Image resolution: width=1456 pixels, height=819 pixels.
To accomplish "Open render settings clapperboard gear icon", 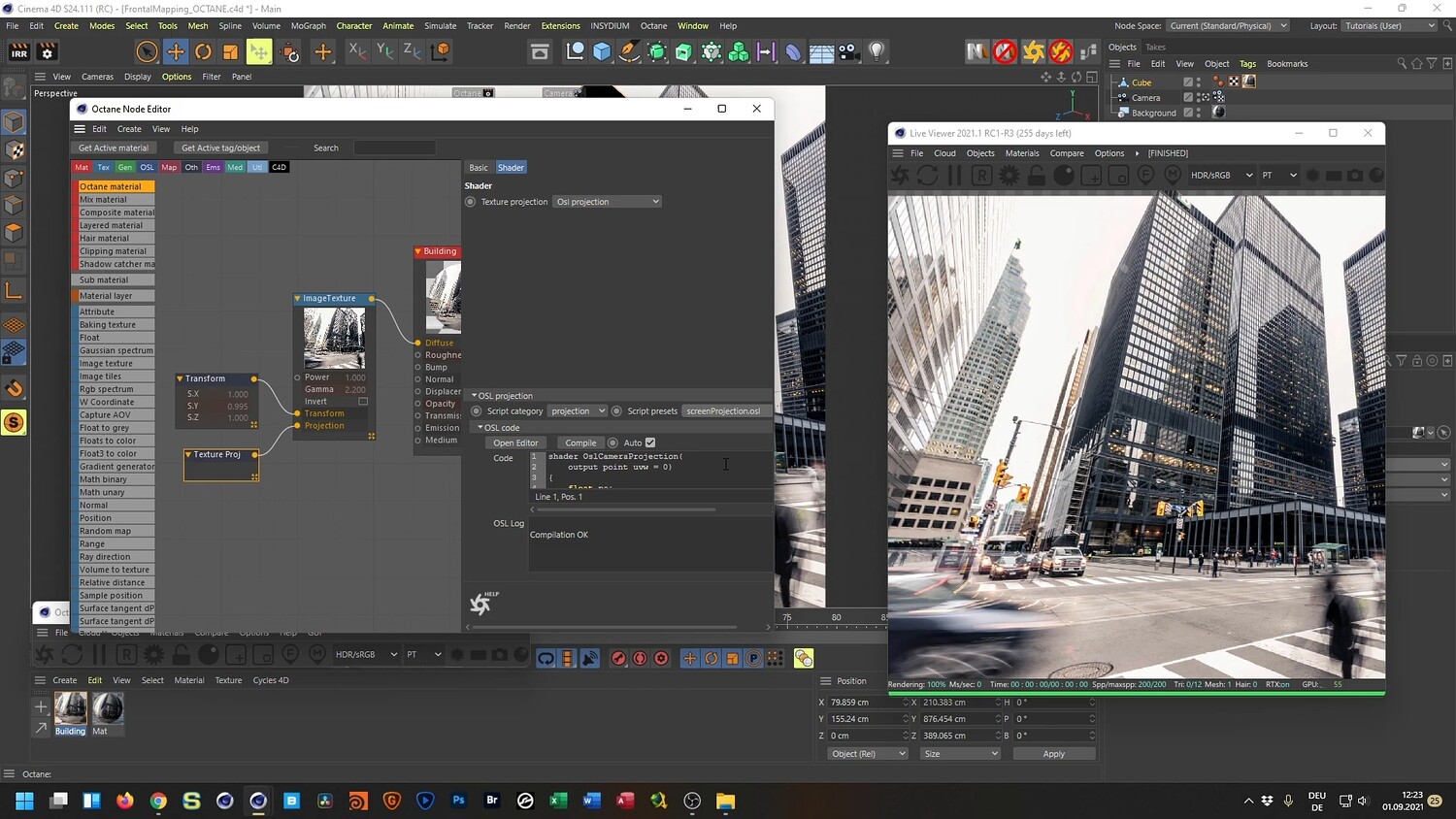I will pyautogui.click(x=46, y=52).
